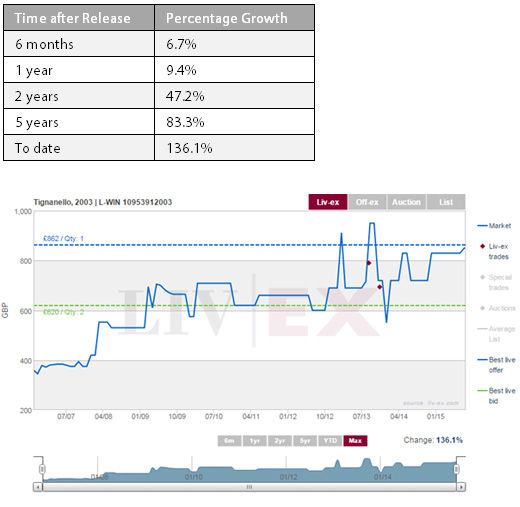Click the 01/10 navigator date label
520x507 pixels.
(x=194, y=477)
